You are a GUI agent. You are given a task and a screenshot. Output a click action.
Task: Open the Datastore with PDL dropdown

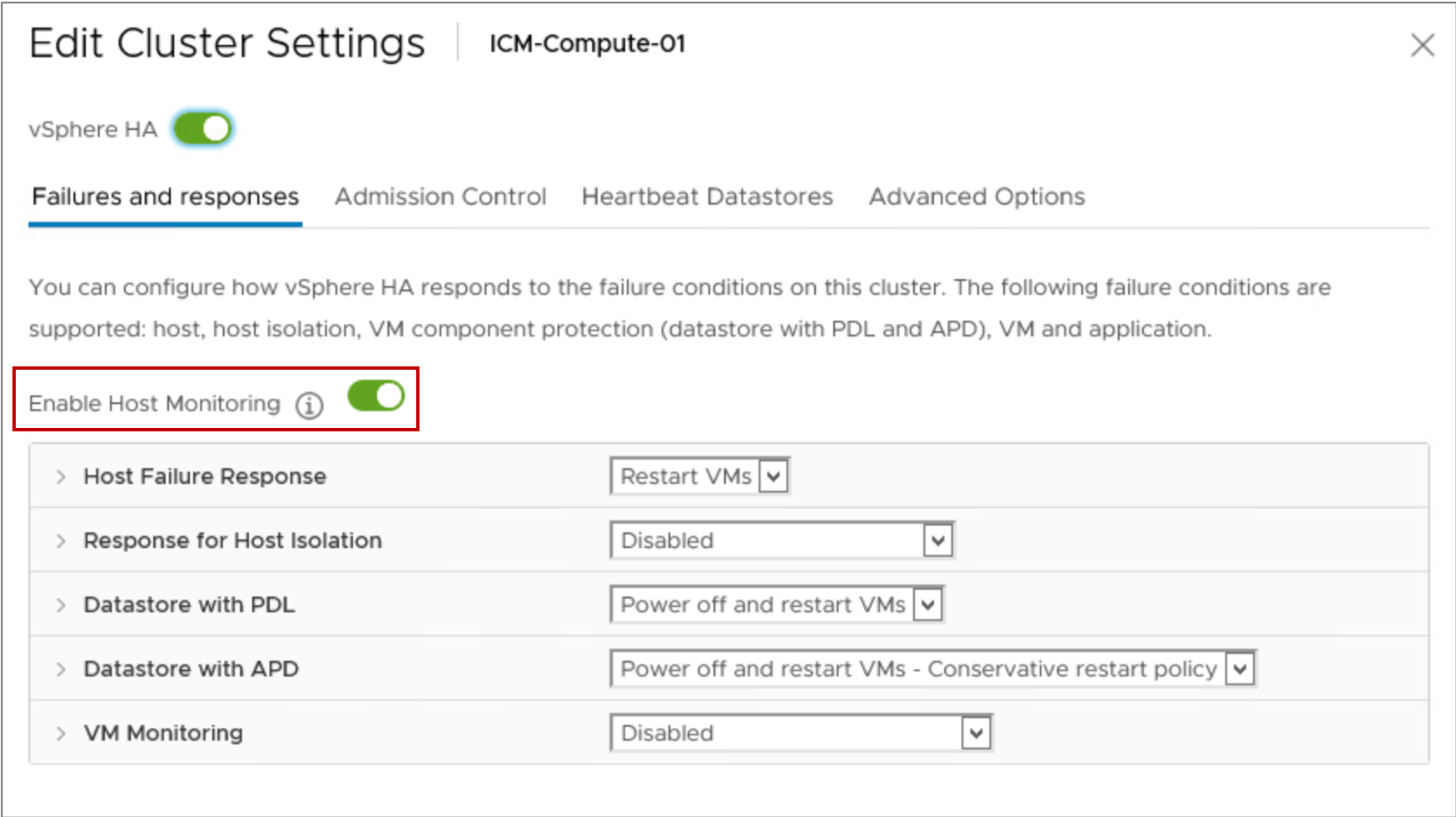777,605
